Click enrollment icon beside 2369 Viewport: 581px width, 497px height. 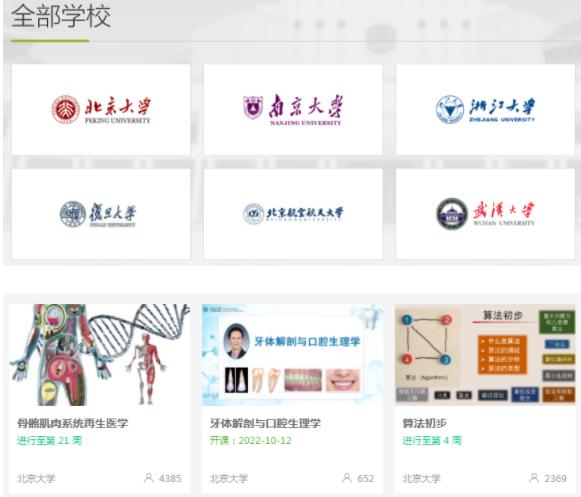click(534, 478)
